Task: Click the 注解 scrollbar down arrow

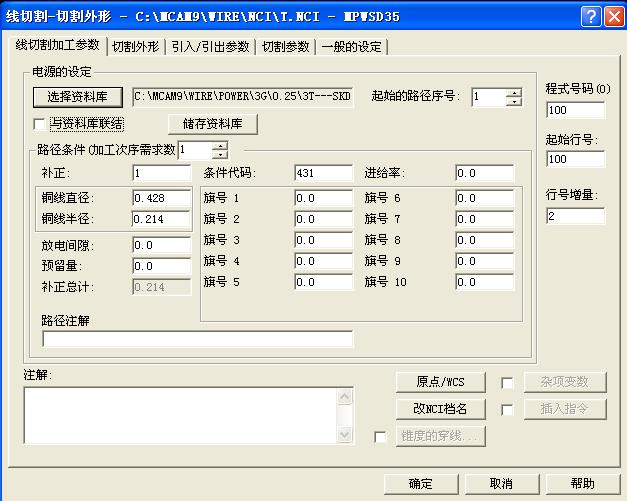Action: point(345,434)
